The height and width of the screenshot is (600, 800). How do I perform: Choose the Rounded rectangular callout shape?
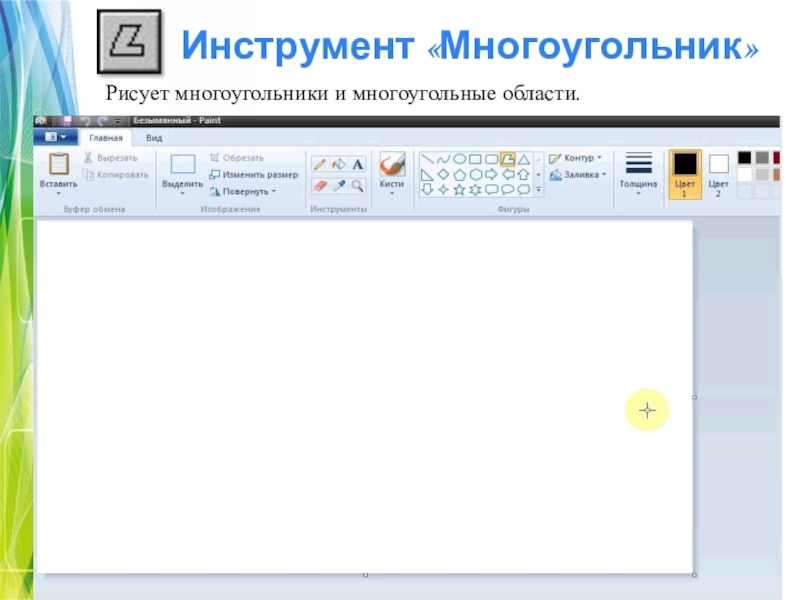(491, 190)
